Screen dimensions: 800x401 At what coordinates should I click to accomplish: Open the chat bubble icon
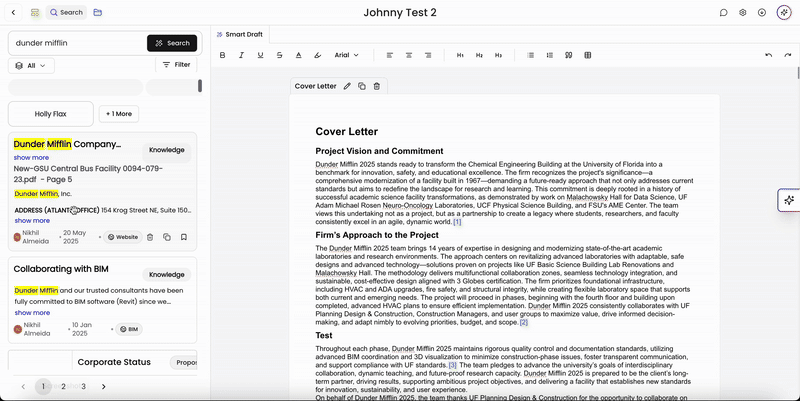723,13
